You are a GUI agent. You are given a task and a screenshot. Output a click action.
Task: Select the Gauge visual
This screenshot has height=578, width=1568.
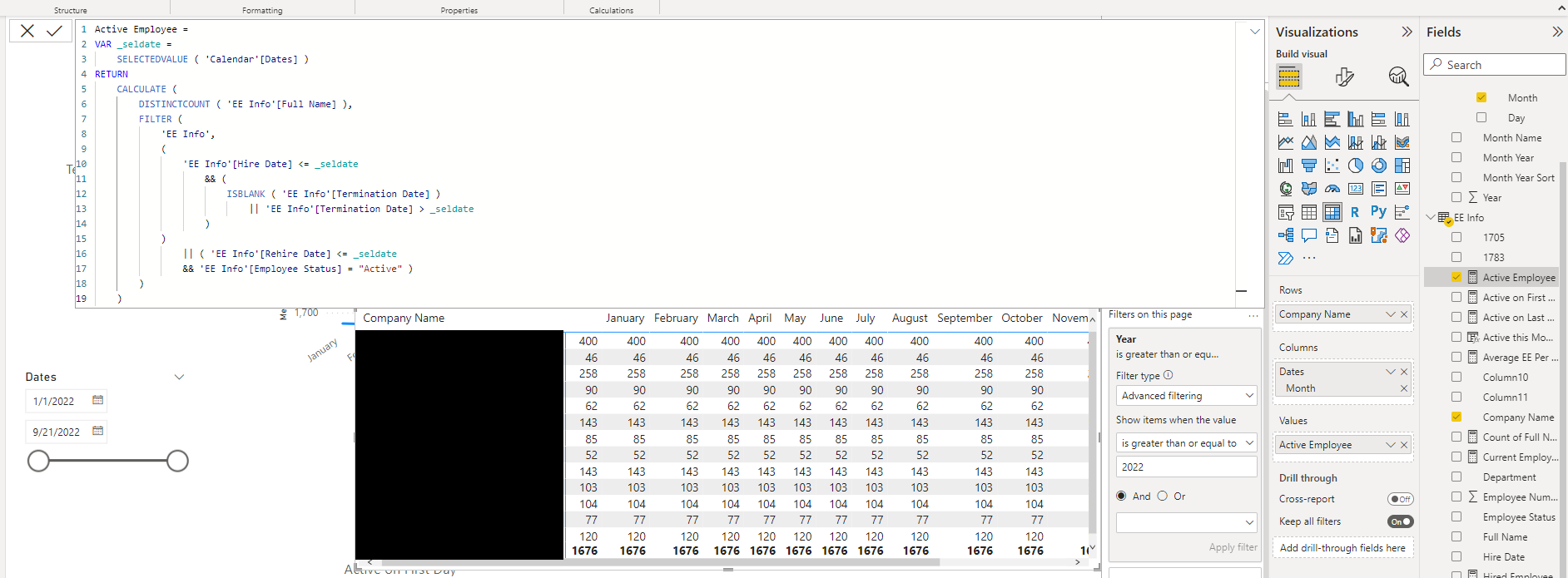click(1332, 189)
